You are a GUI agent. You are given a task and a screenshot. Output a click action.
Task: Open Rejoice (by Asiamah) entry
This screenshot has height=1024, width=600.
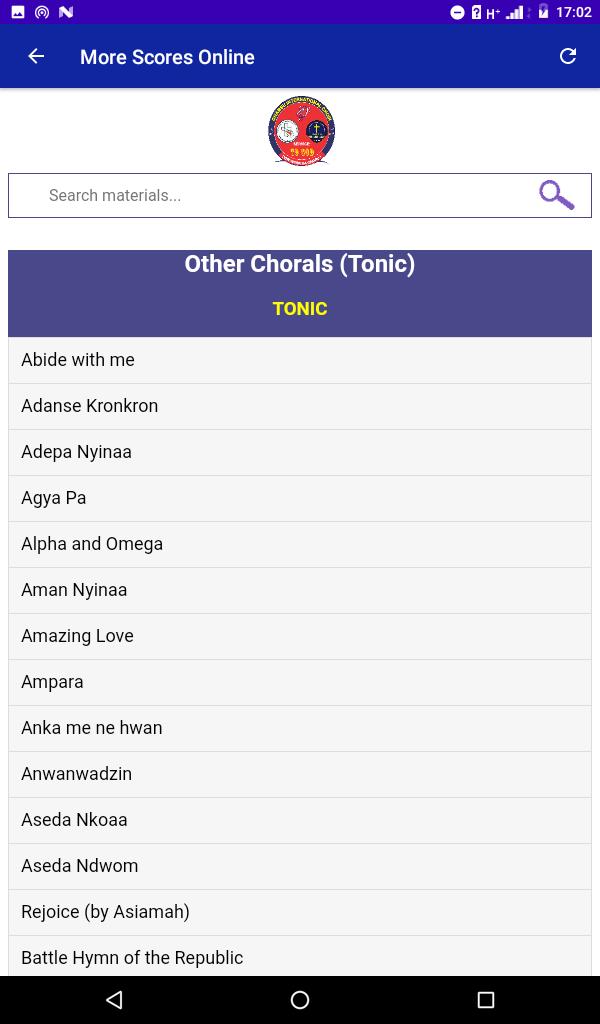click(x=300, y=912)
